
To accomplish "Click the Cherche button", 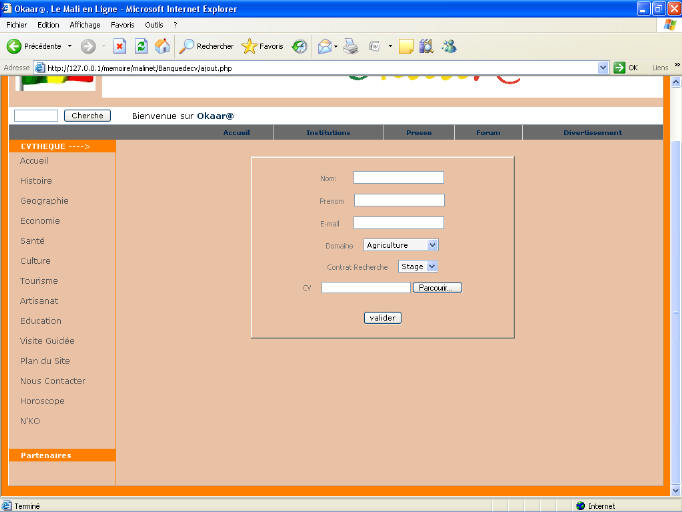I will tap(87, 116).
